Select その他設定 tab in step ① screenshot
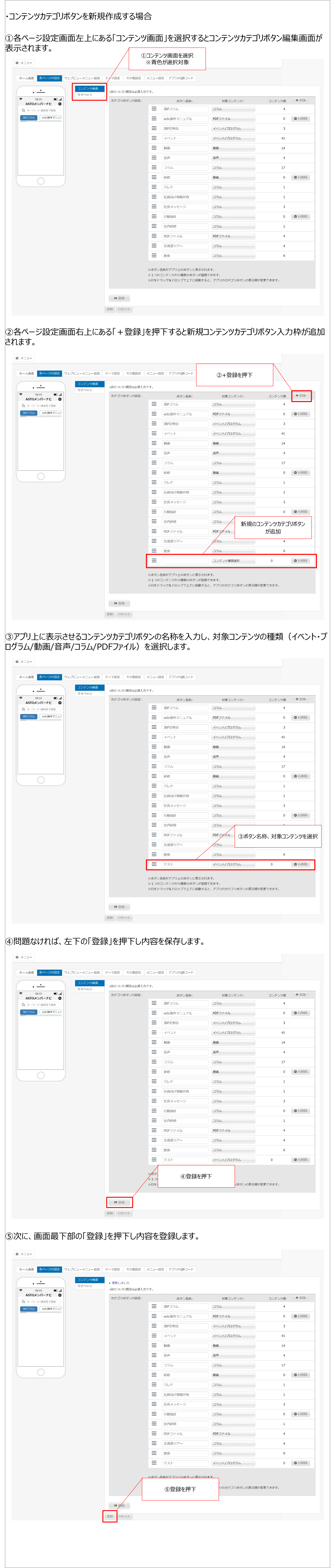Image resolution: width=332 pixels, height=1568 pixels. coord(133,78)
